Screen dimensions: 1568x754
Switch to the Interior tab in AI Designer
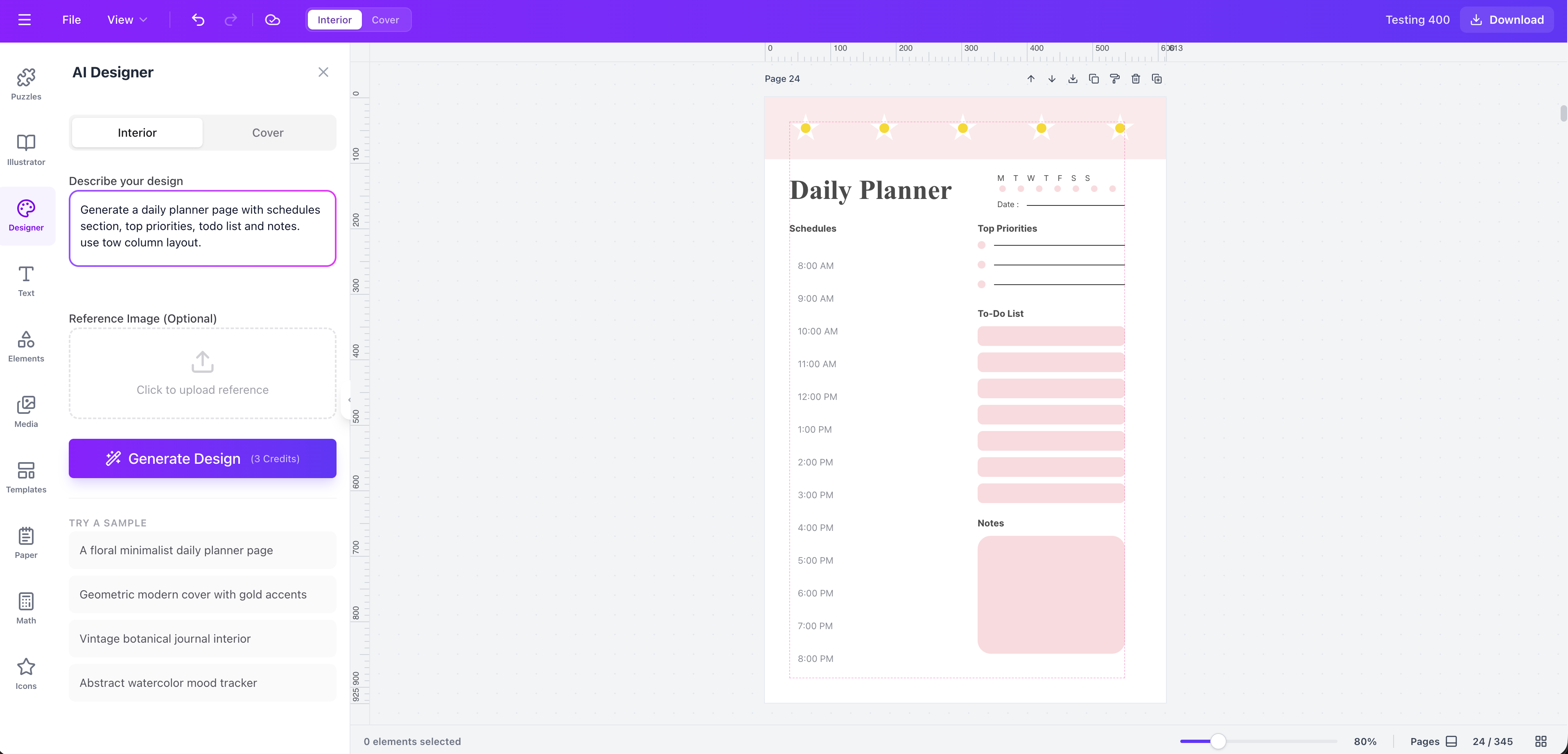(x=136, y=132)
